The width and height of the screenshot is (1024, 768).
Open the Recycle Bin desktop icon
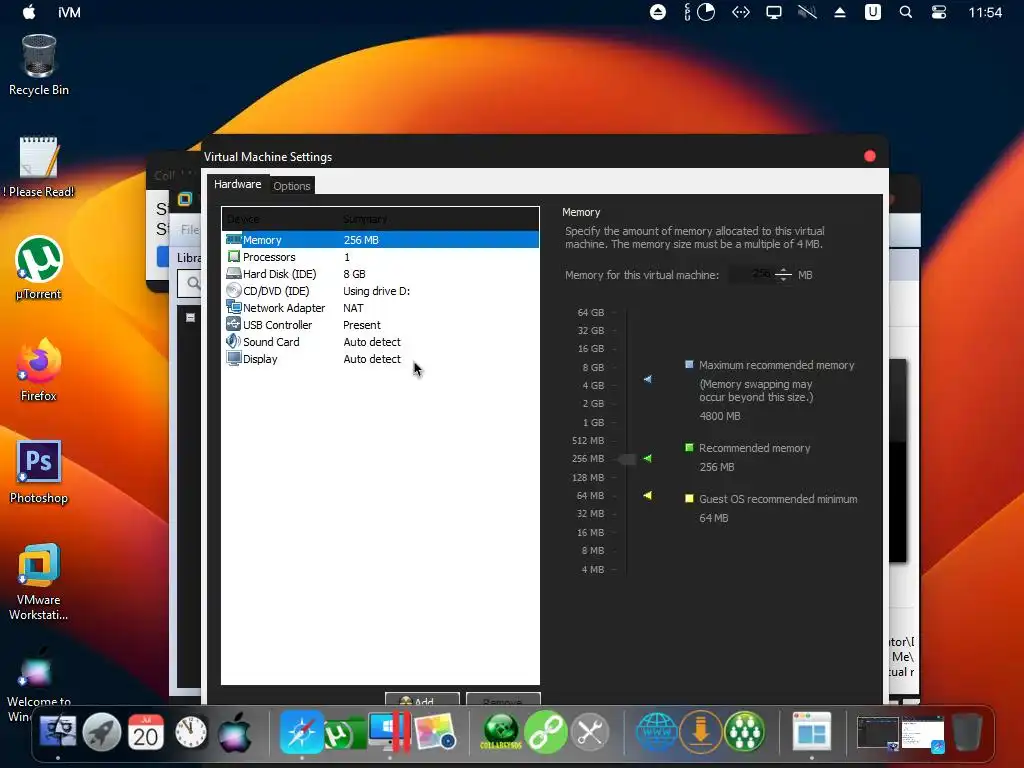pyautogui.click(x=39, y=65)
